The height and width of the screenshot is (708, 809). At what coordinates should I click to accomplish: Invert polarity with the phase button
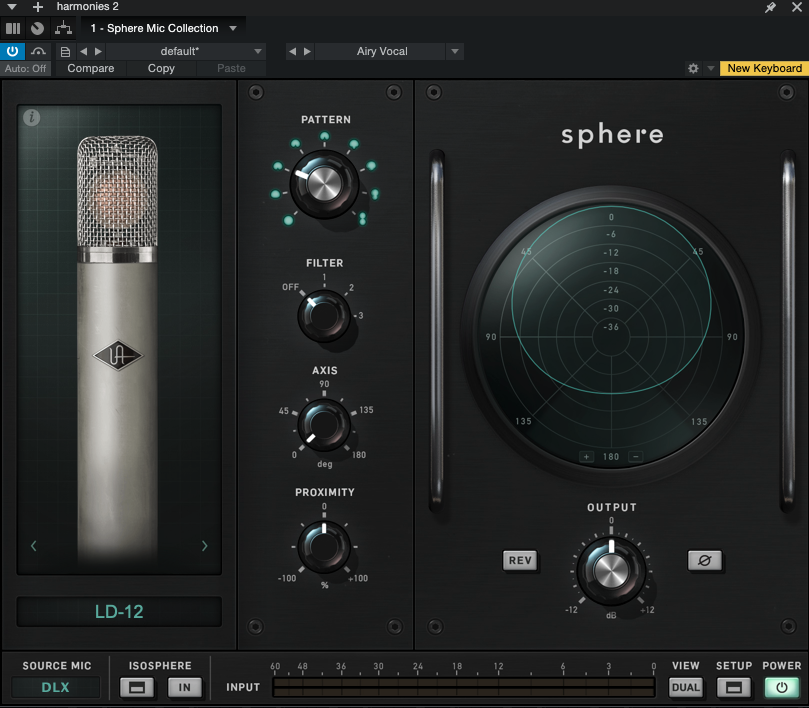point(705,560)
